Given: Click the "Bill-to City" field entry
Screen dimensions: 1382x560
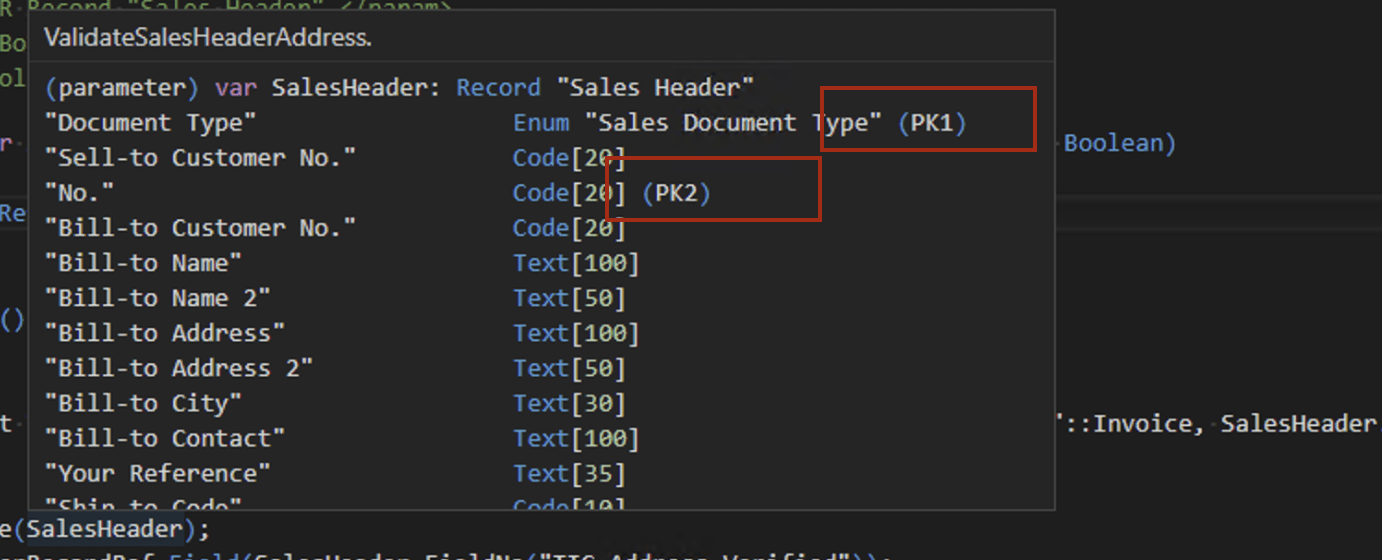Looking at the screenshot, I should click(144, 403).
